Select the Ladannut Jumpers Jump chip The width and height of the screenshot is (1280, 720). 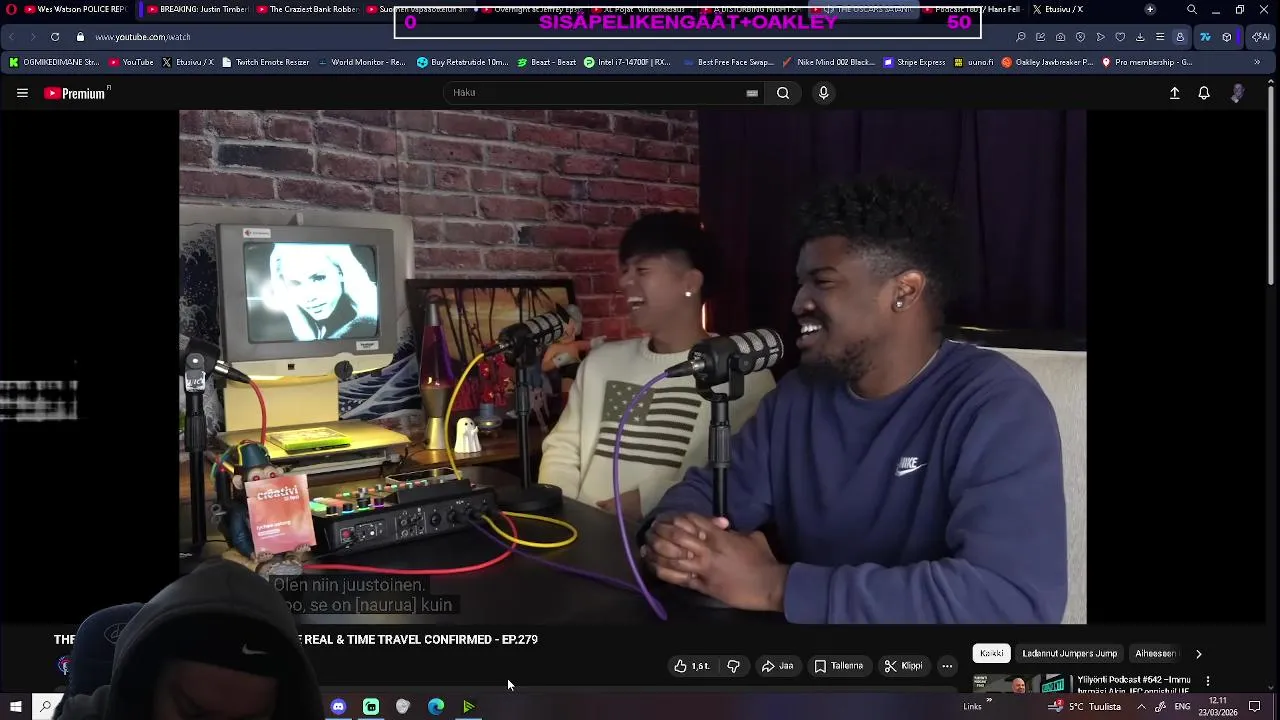coord(1069,653)
